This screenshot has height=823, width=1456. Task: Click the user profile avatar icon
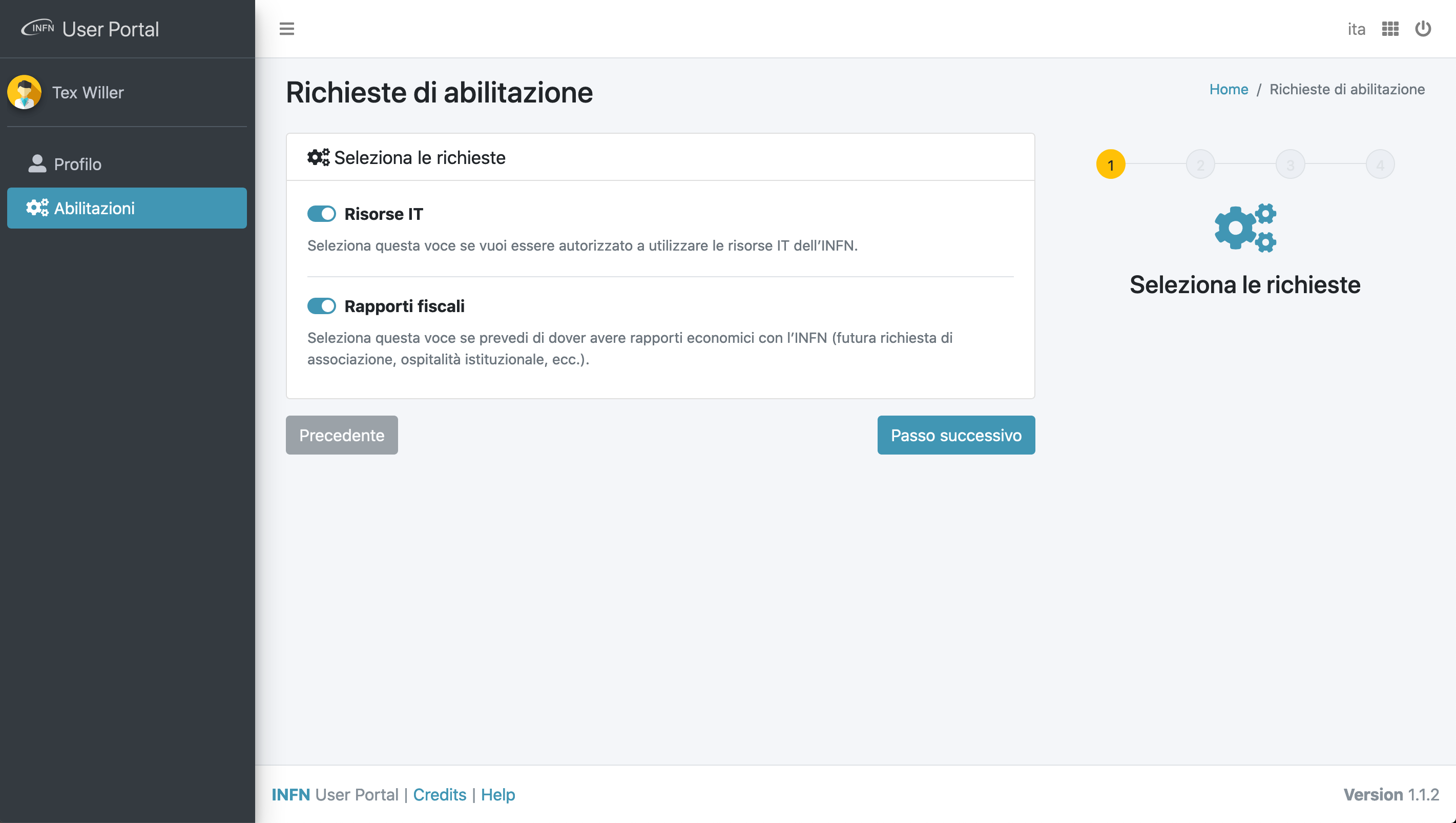pyautogui.click(x=25, y=92)
